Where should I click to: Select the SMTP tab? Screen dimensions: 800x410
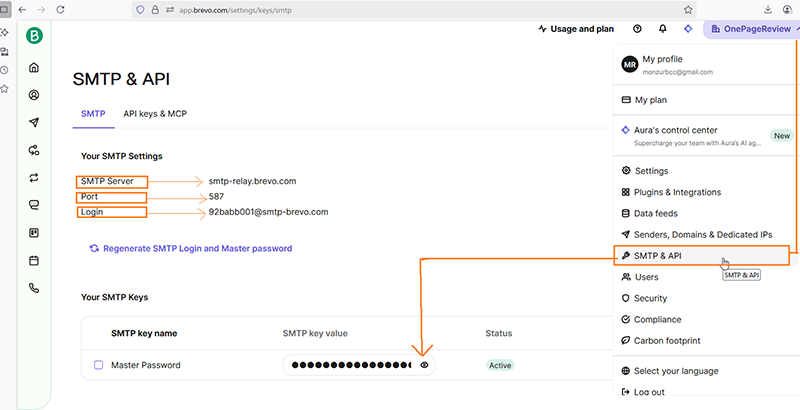(93, 114)
